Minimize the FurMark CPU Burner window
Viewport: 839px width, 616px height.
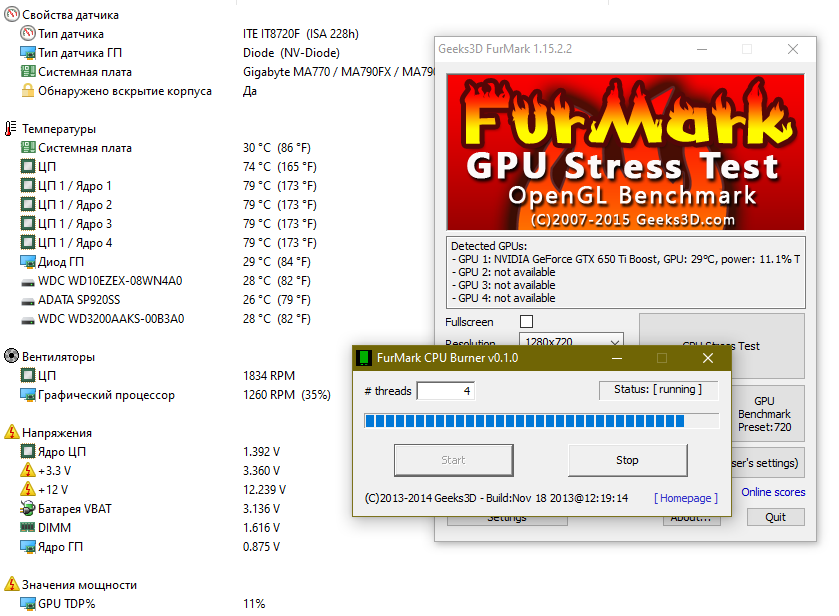coord(617,358)
